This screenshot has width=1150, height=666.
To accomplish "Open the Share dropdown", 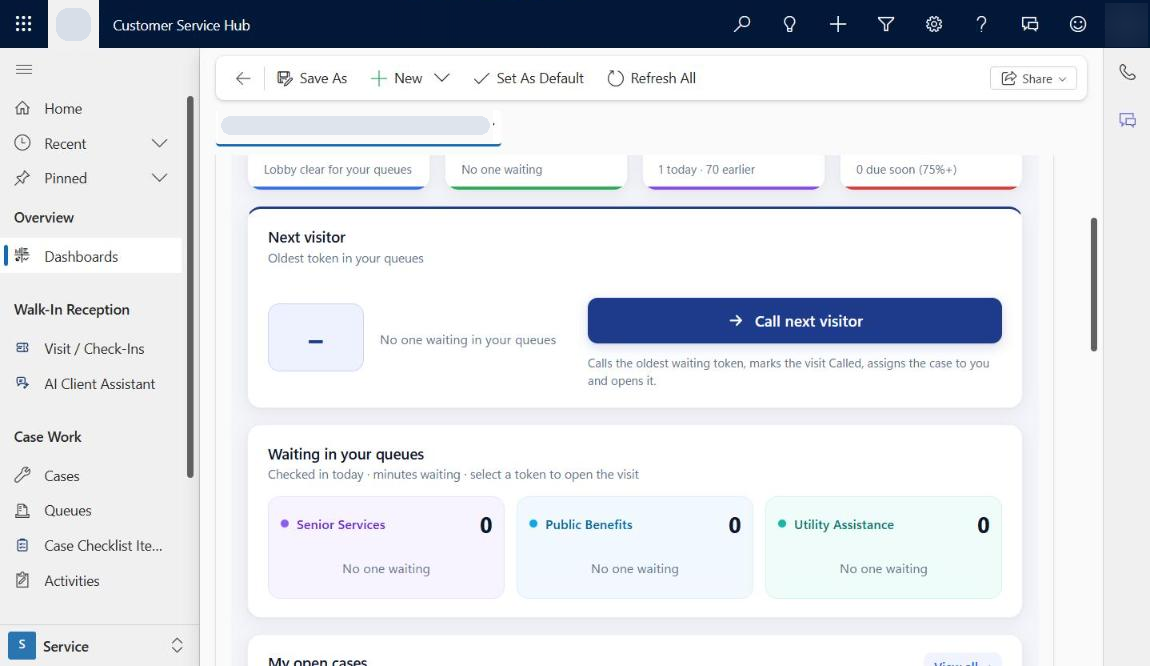I will click(x=1033, y=78).
